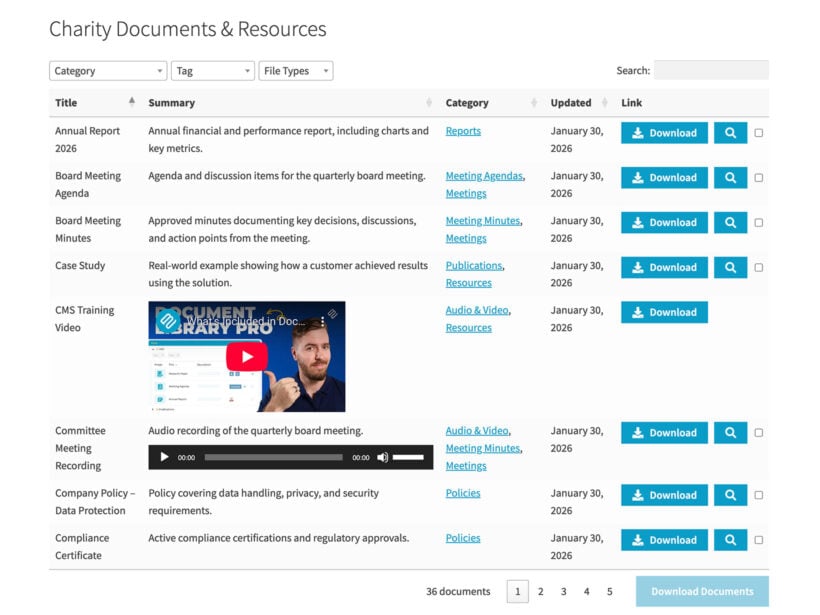Preview the Compliance Certificate document
The image size is (820, 615).
point(732,539)
